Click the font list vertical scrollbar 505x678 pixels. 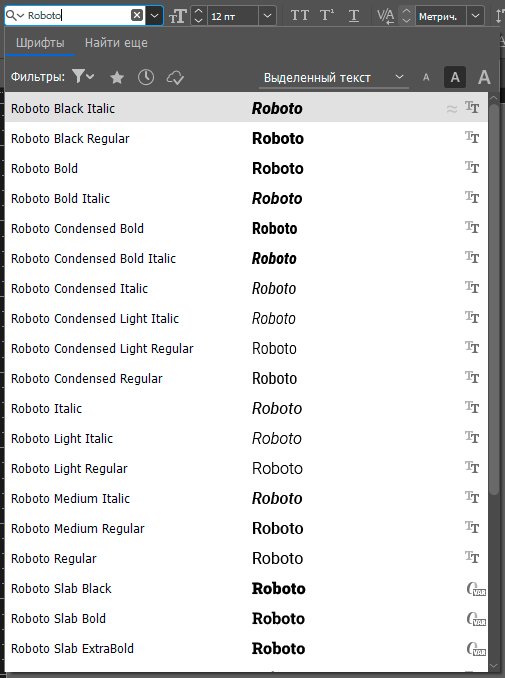[x=494, y=298]
